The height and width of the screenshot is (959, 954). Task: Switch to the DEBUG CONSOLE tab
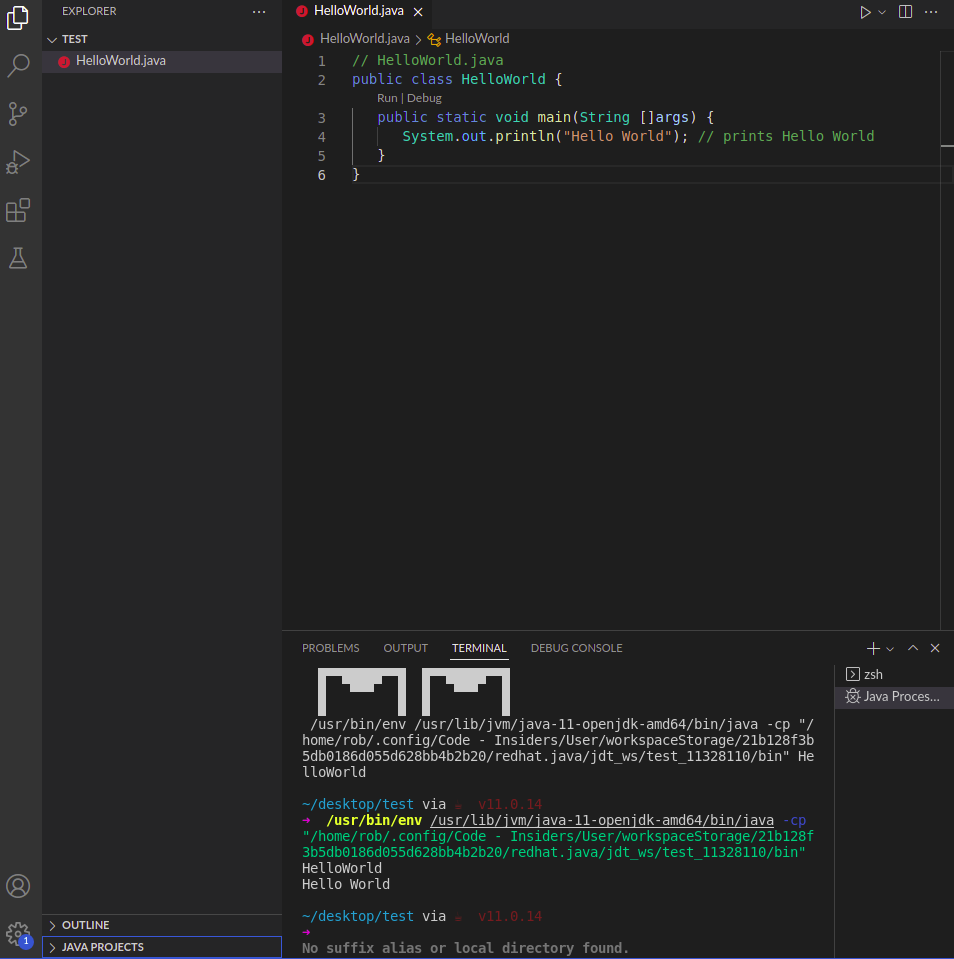(x=576, y=648)
